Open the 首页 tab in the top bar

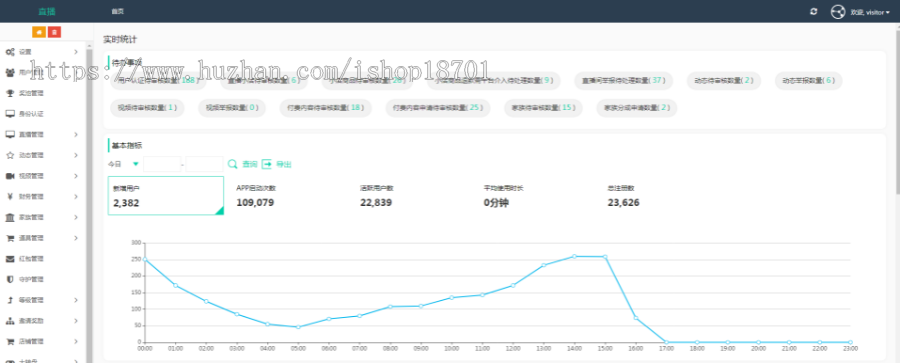click(118, 11)
